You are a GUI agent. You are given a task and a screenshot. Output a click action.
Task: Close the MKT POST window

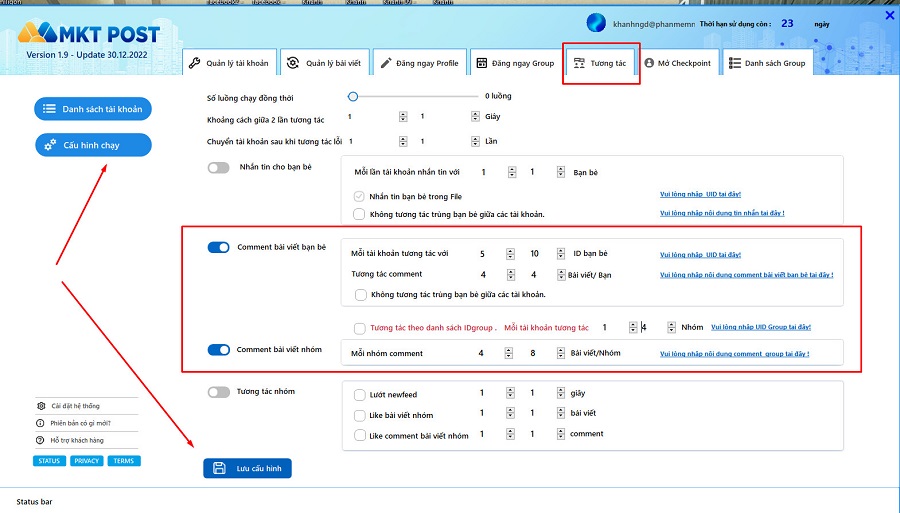click(890, 15)
